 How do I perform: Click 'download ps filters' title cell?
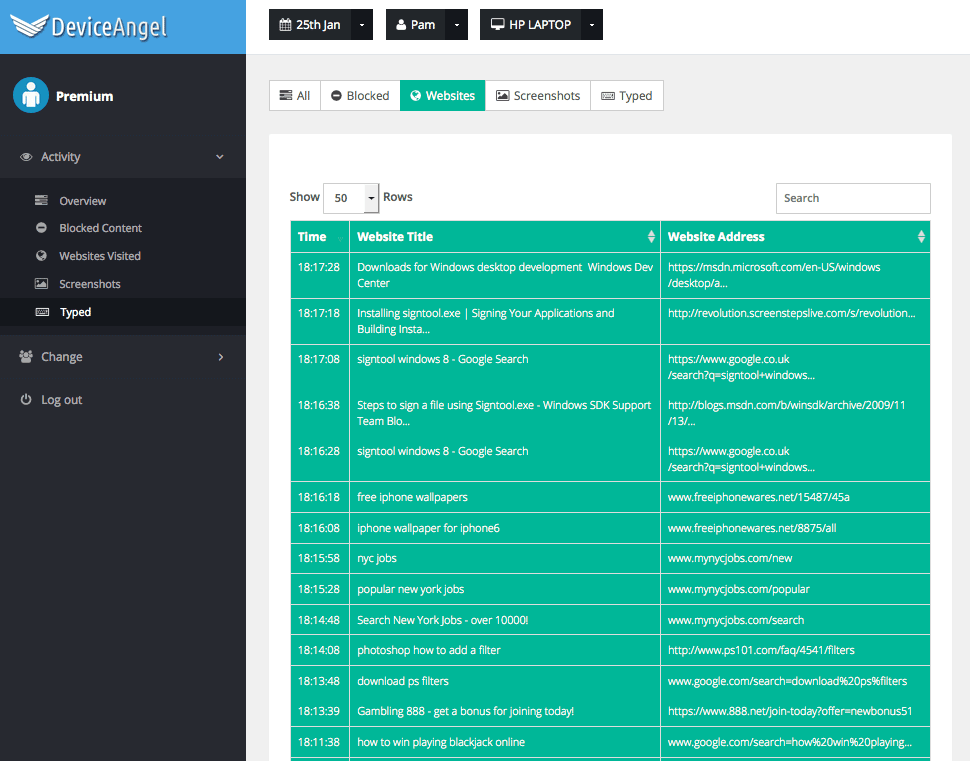[x=505, y=681]
